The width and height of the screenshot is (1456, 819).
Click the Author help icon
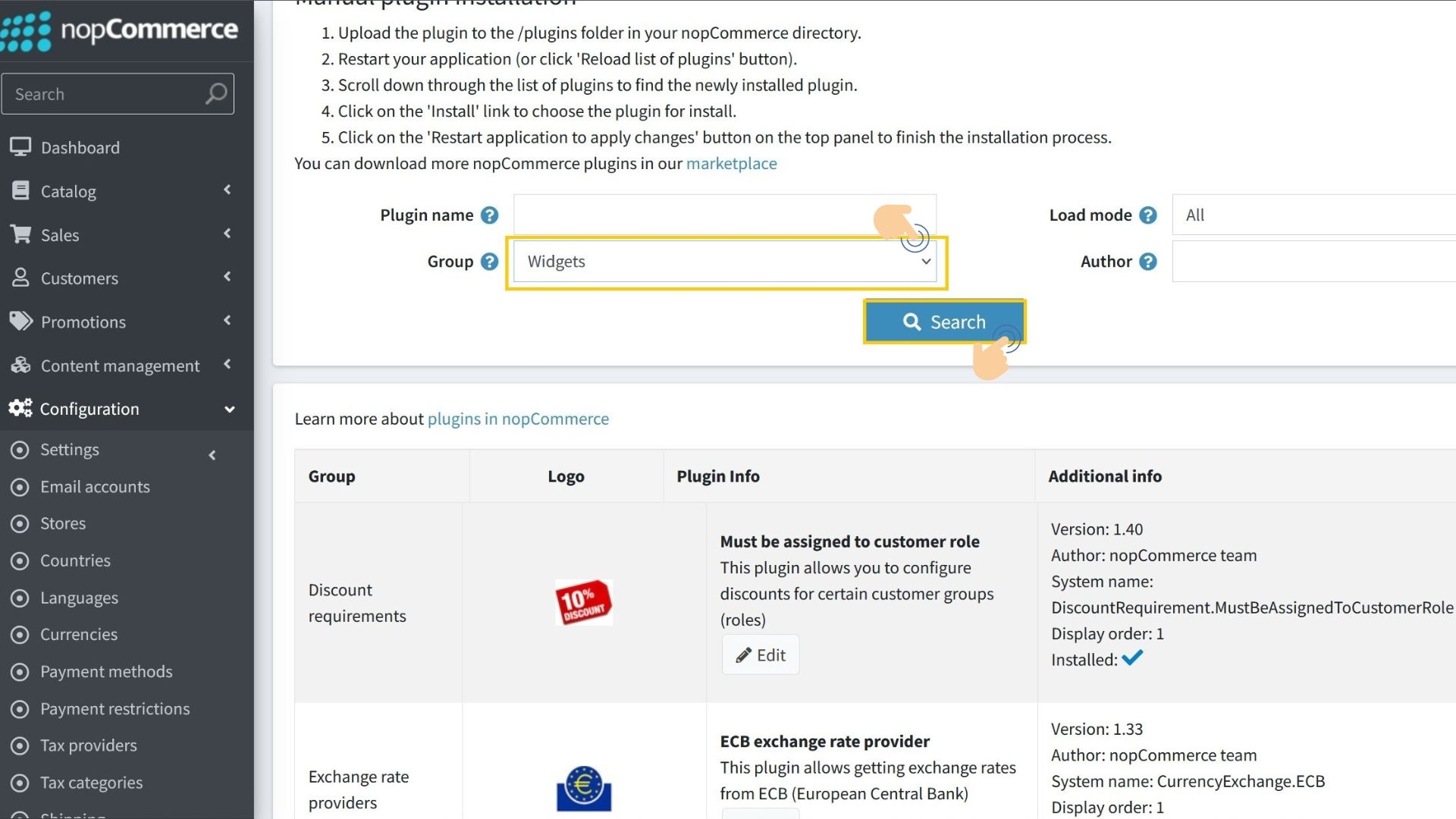tap(1148, 262)
